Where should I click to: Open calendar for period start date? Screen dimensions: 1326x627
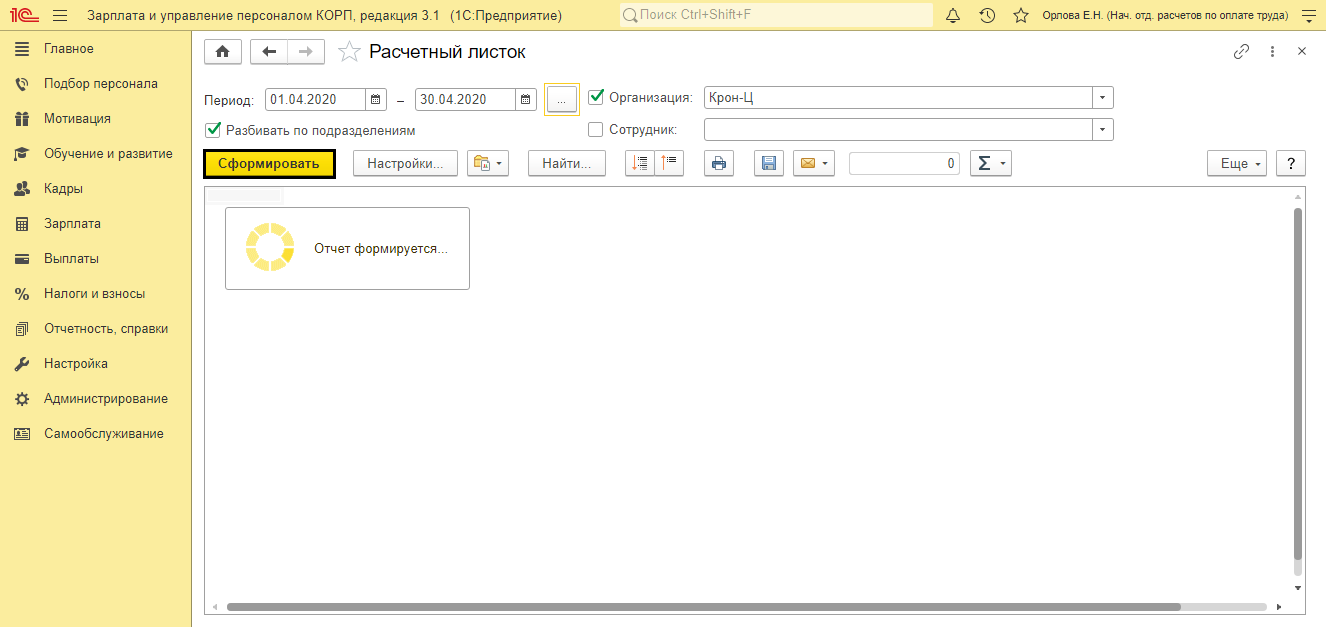pos(376,99)
